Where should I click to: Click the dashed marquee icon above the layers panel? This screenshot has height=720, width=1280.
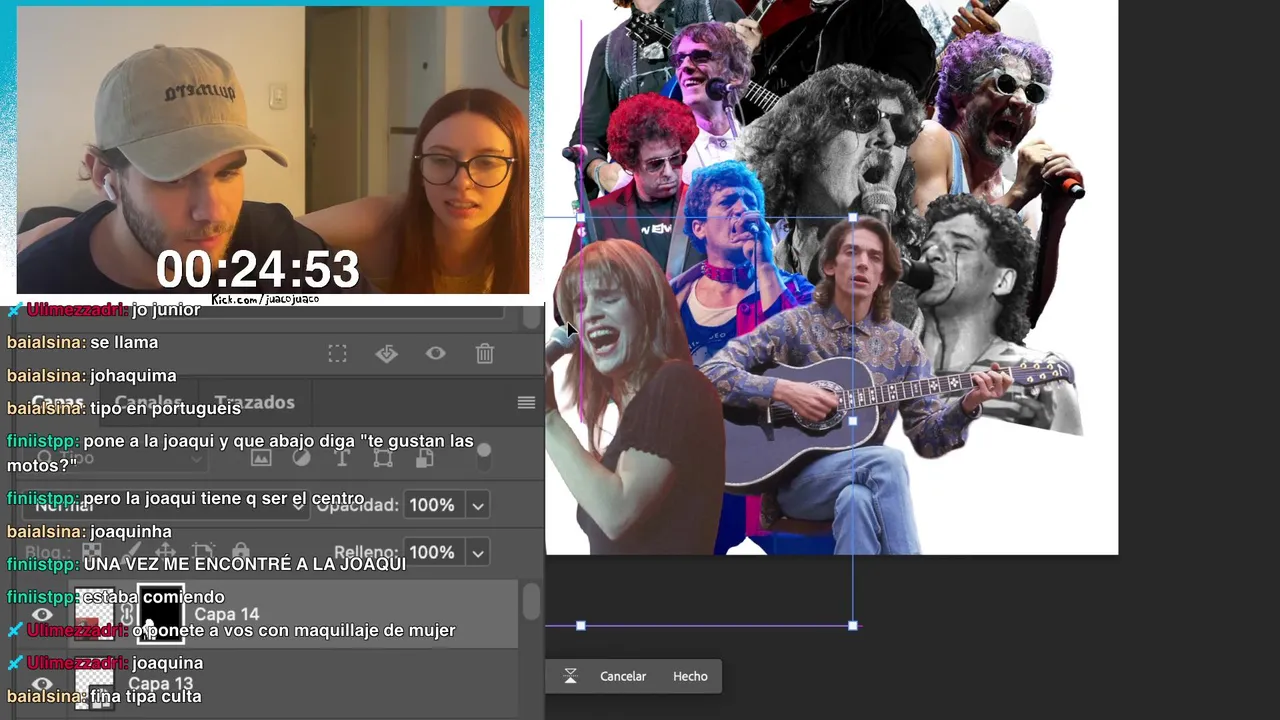coord(338,354)
